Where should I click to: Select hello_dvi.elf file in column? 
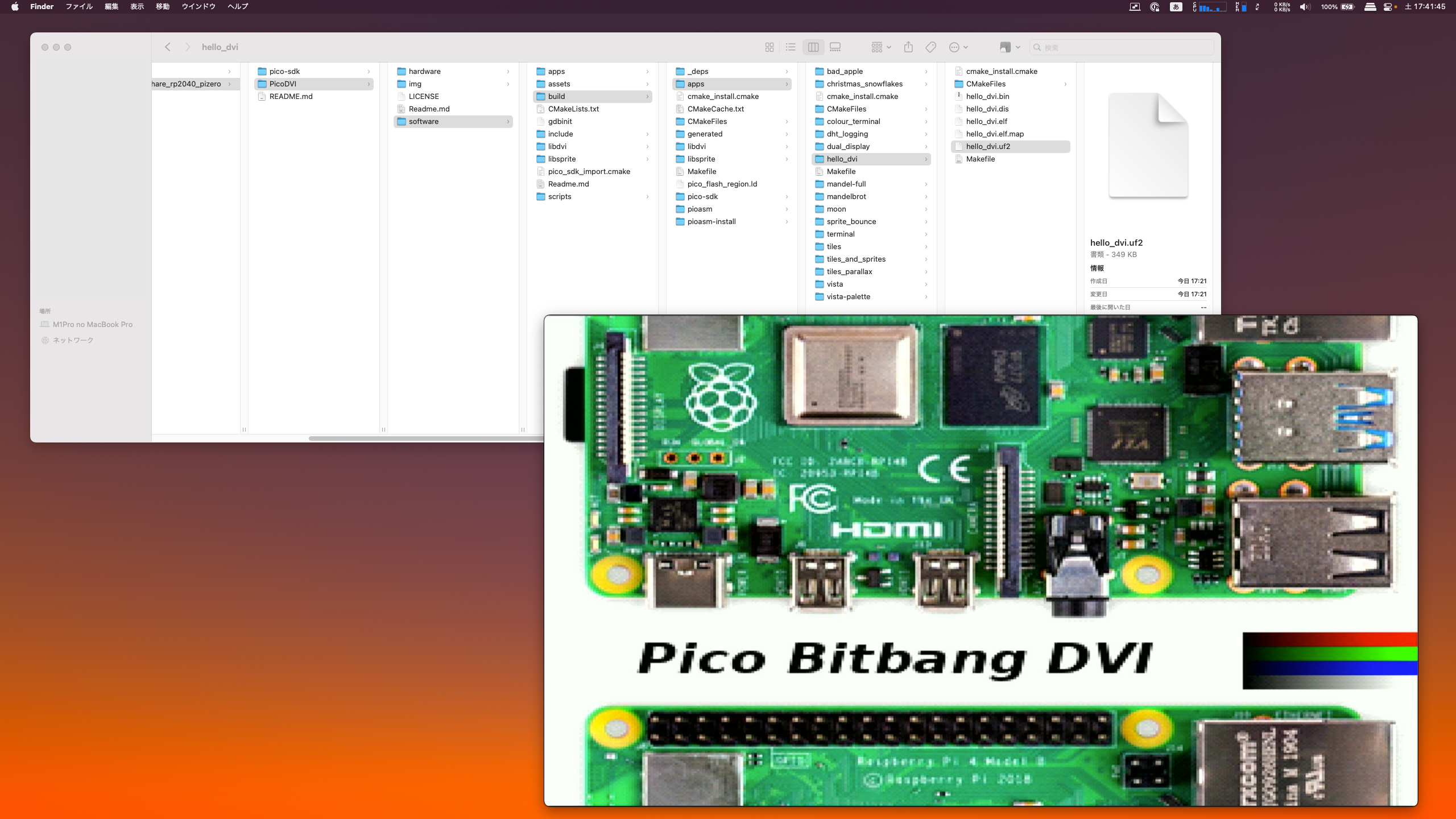click(986, 121)
